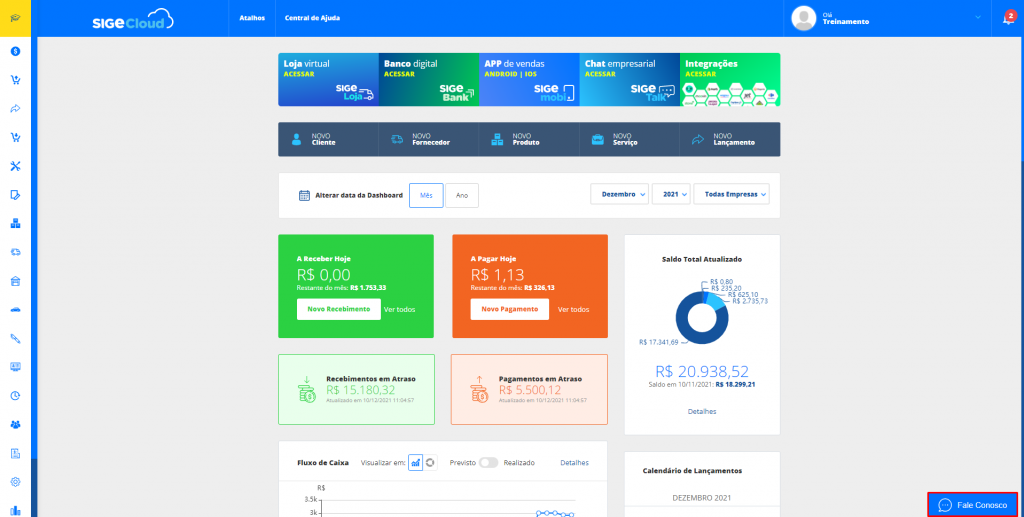Open the first shopping cart sidebar icon
Viewport: 1024px width, 517px height.
pyautogui.click(x=15, y=80)
